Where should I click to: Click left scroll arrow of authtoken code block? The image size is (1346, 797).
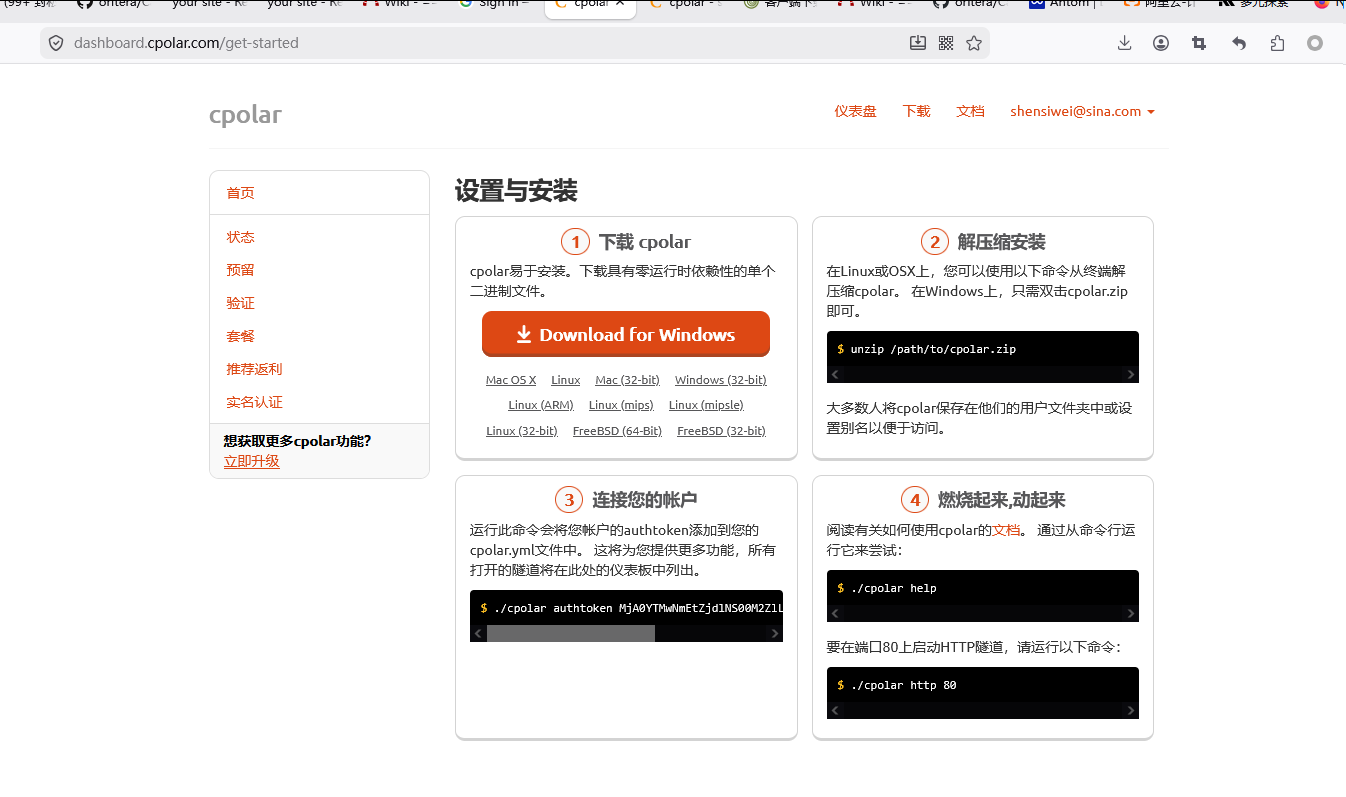coord(478,633)
